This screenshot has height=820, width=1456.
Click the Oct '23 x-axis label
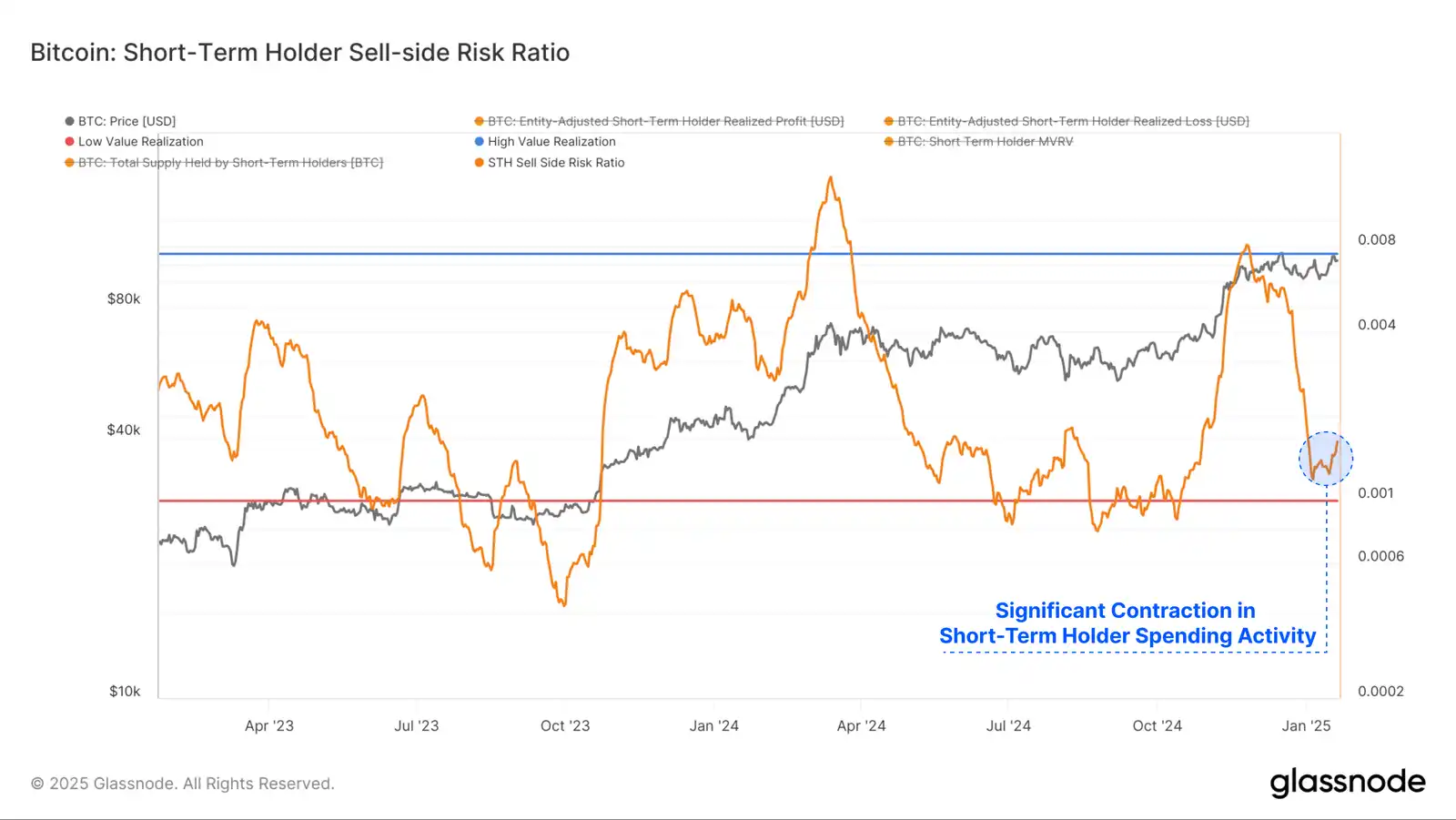(565, 726)
